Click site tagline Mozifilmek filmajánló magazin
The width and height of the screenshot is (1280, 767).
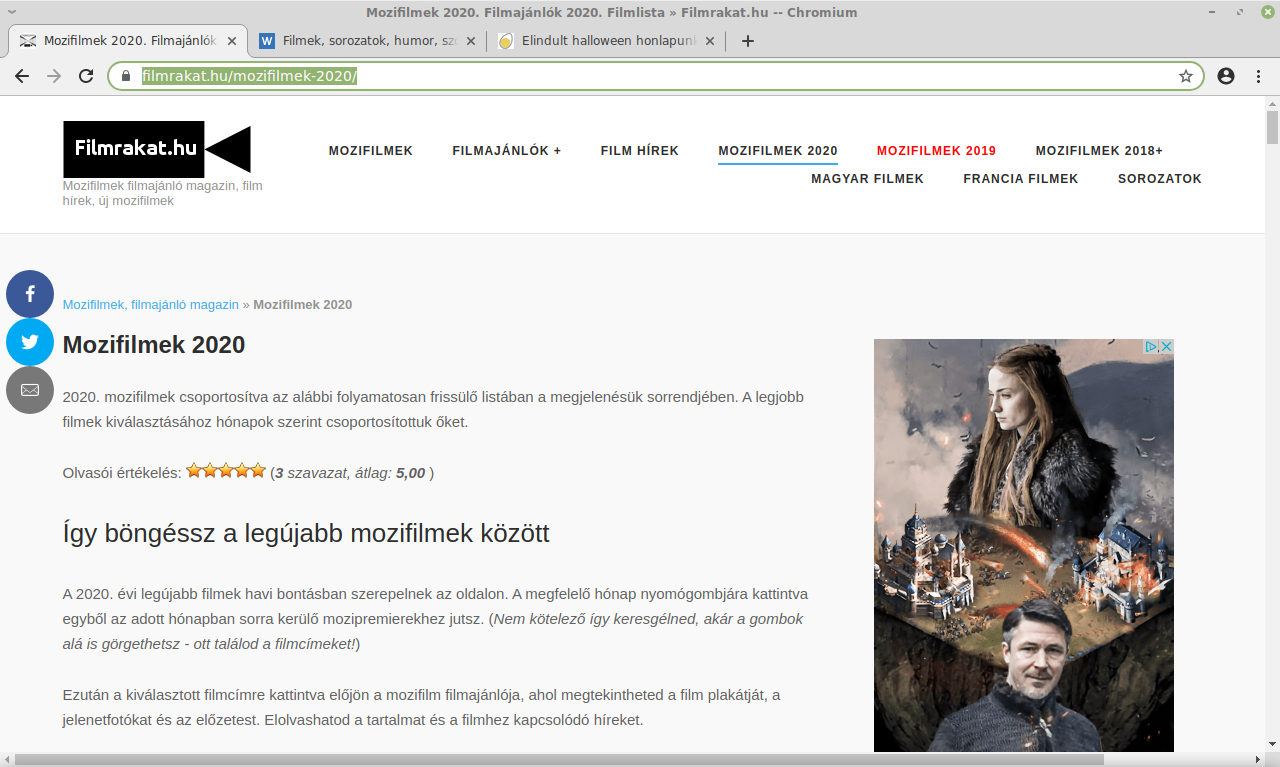click(x=163, y=193)
